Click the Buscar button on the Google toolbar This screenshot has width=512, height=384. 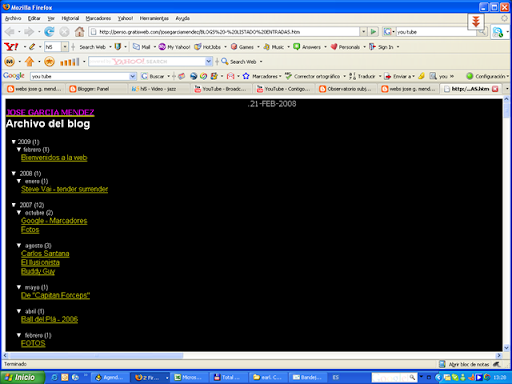click(153, 76)
